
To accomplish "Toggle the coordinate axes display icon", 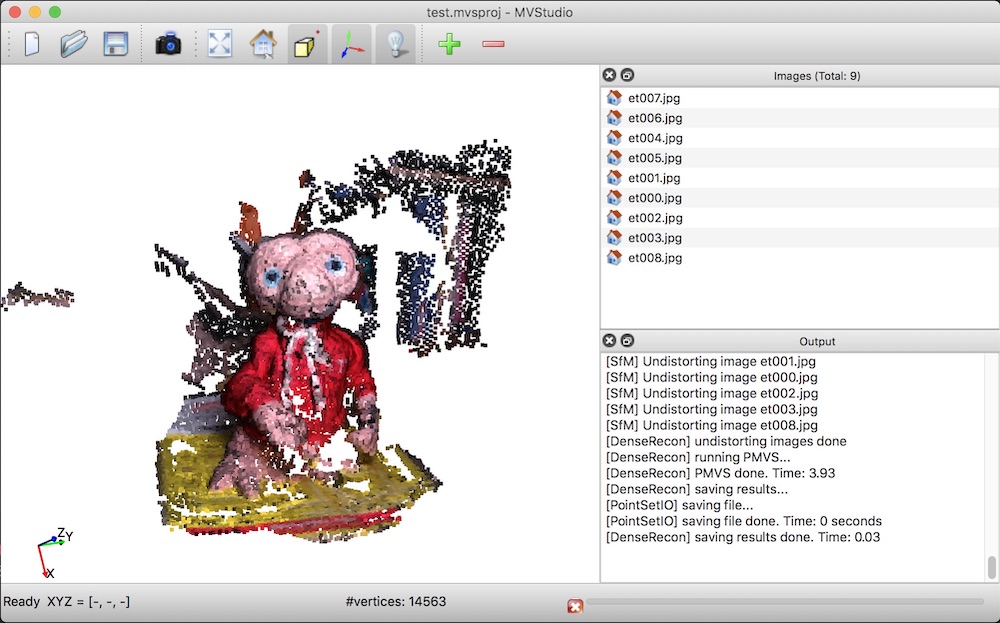I will point(352,44).
